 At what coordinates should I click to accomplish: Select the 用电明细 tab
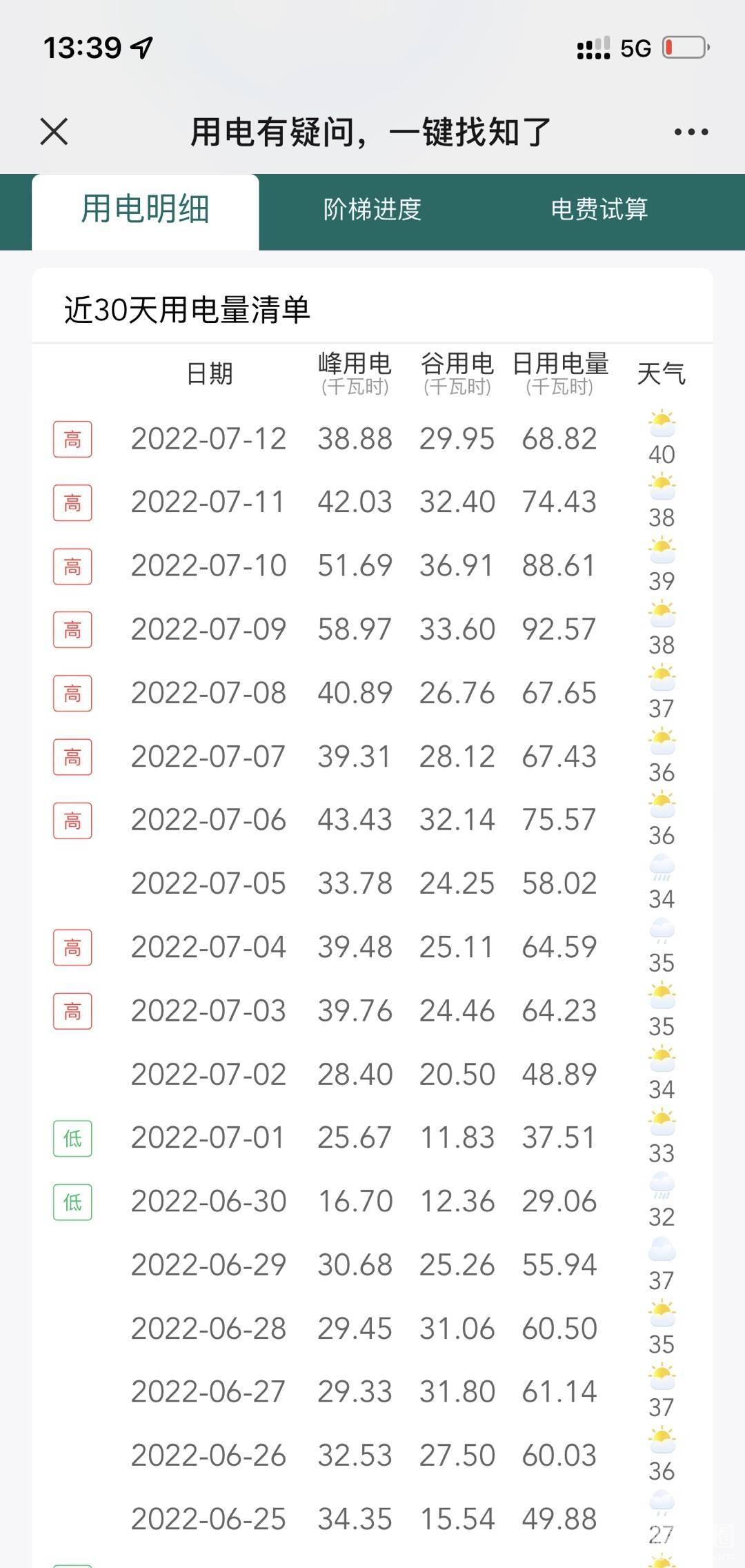145,210
